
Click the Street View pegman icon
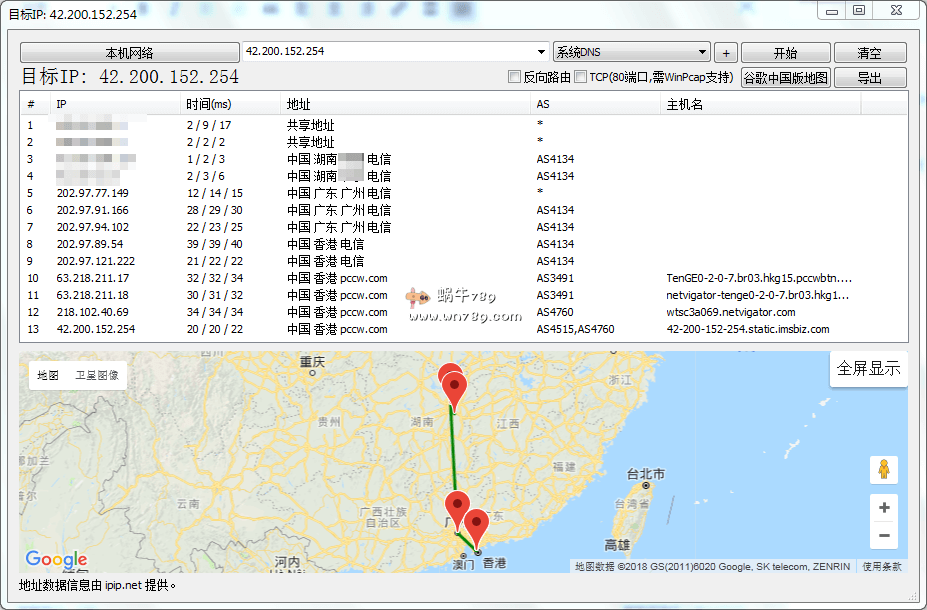884,469
